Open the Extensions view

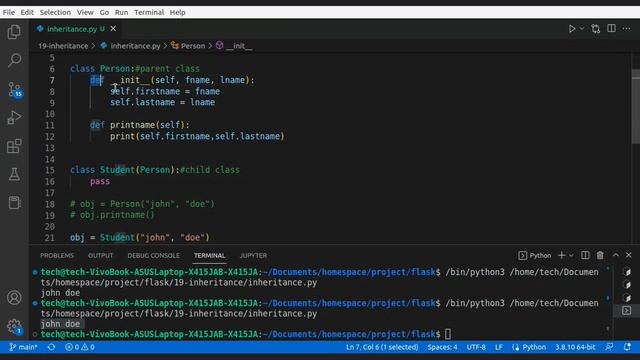coord(14,146)
